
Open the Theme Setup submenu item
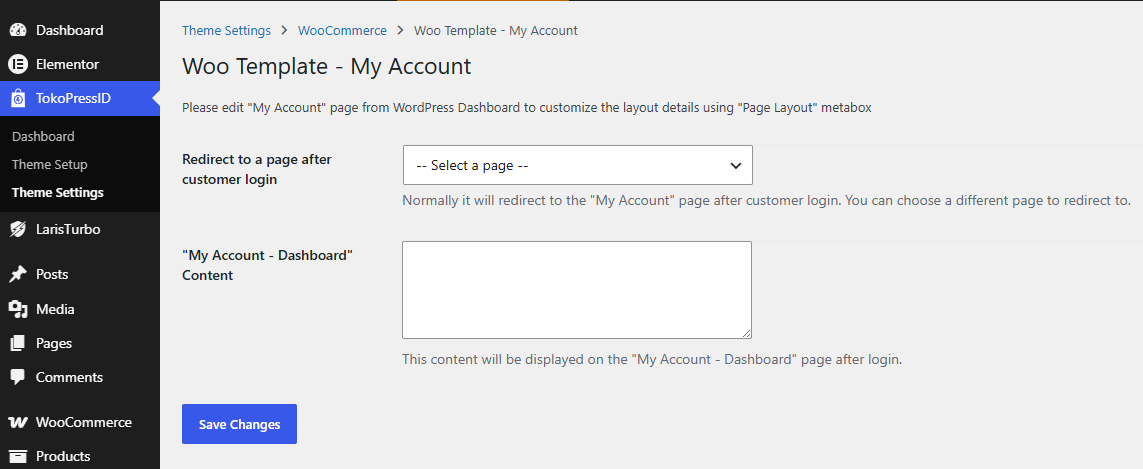coord(50,164)
